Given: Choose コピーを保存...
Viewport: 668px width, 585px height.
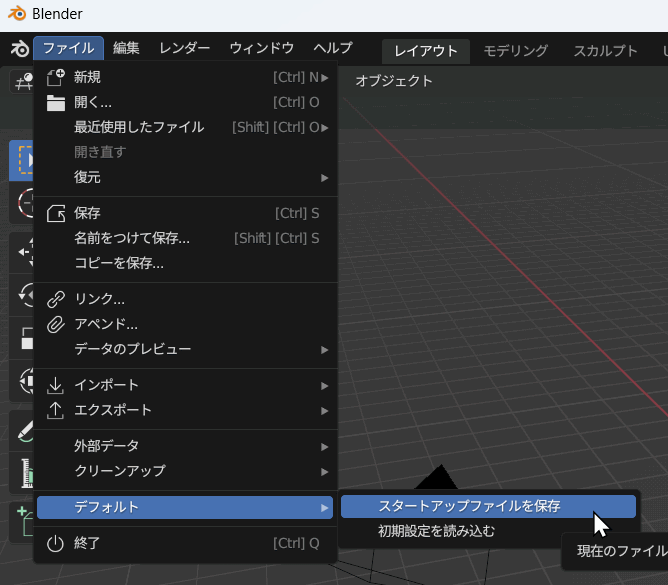Looking at the screenshot, I should 185,263.
